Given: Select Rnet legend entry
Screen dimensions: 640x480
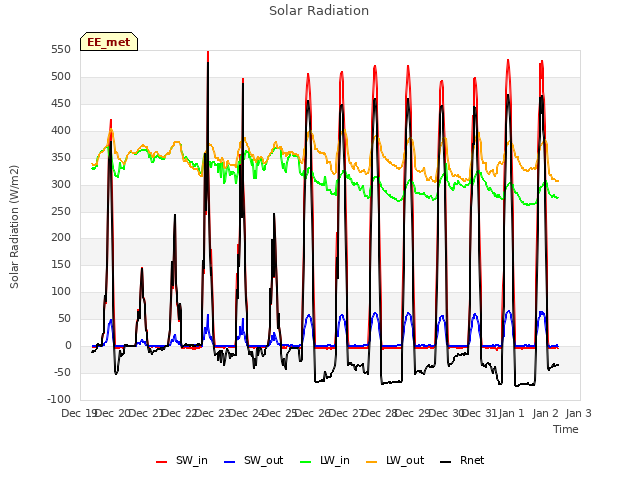Looking at the screenshot, I should [x=462, y=460].
